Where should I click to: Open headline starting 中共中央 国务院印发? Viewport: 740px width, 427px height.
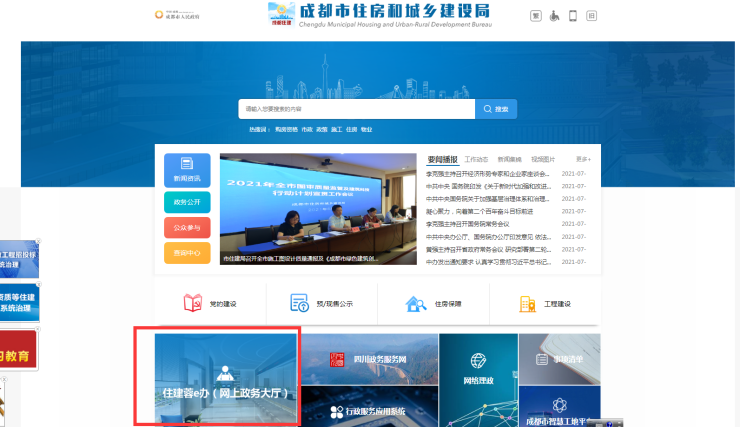pyautogui.click(x=488, y=186)
